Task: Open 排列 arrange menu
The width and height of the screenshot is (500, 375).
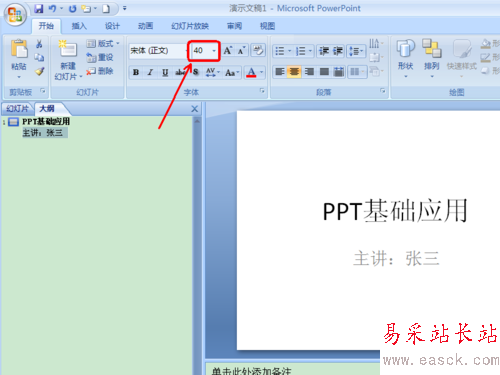Action: 432,58
